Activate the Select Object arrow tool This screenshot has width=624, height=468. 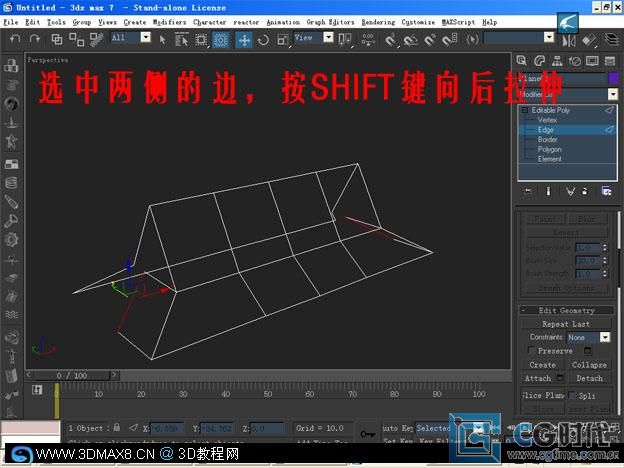(162, 39)
